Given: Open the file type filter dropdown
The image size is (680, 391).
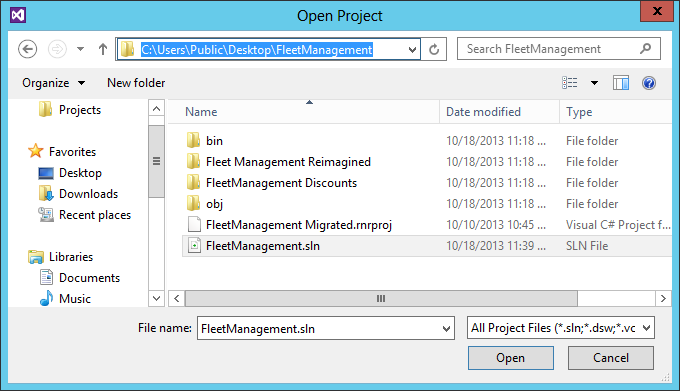Looking at the screenshot, I should click(x=561, y=328).
